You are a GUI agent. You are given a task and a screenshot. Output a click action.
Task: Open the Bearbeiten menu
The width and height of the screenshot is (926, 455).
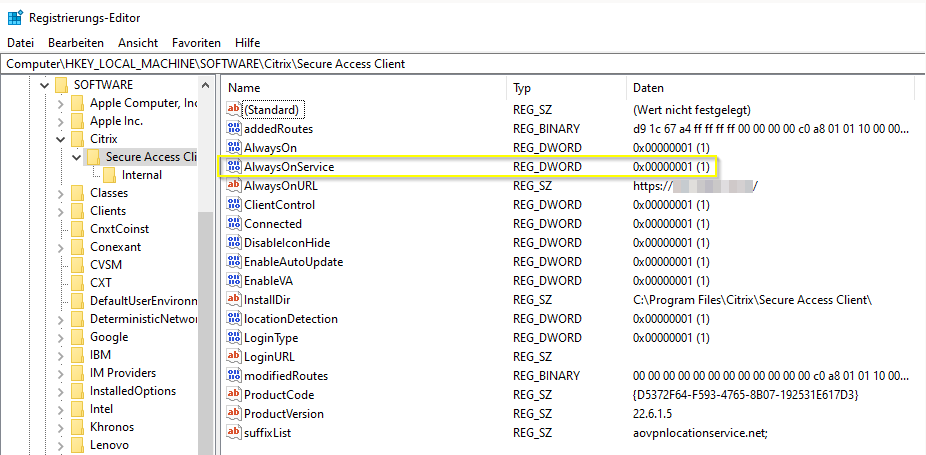click(76, 43)
